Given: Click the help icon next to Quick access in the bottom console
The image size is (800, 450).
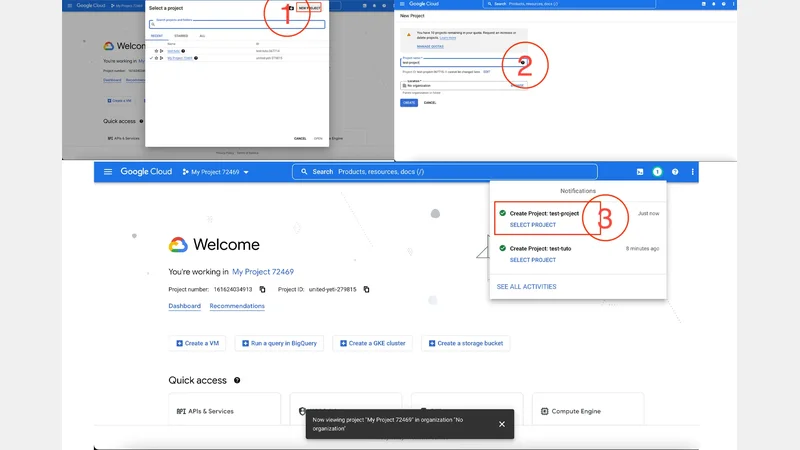Looking at the screenshot, I should tap(237, 380).
